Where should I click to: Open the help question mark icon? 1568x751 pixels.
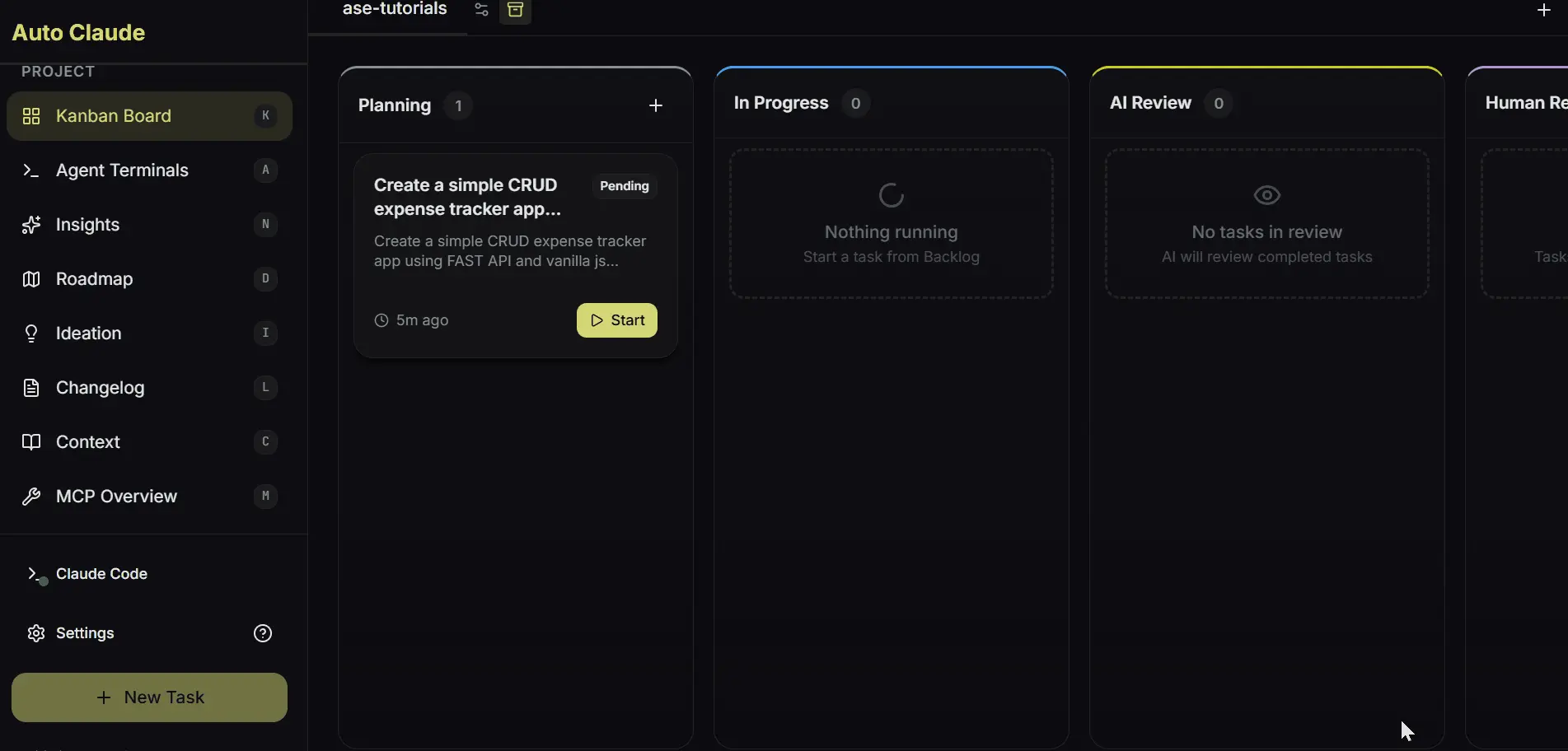pos(263,633)
